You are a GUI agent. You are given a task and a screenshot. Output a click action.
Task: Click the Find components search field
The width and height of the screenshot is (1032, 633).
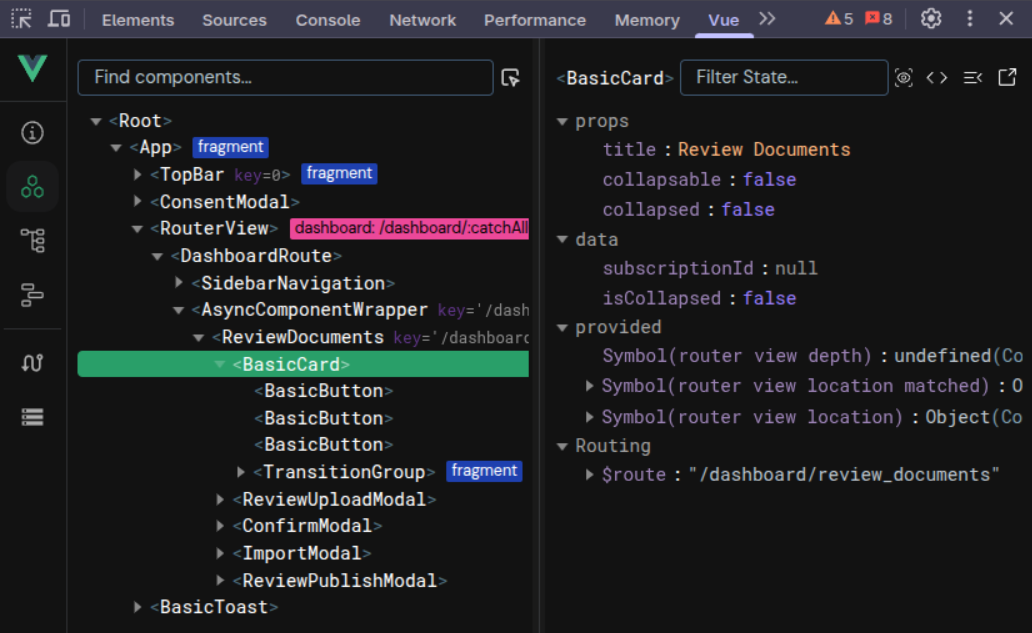coord(285,77)
